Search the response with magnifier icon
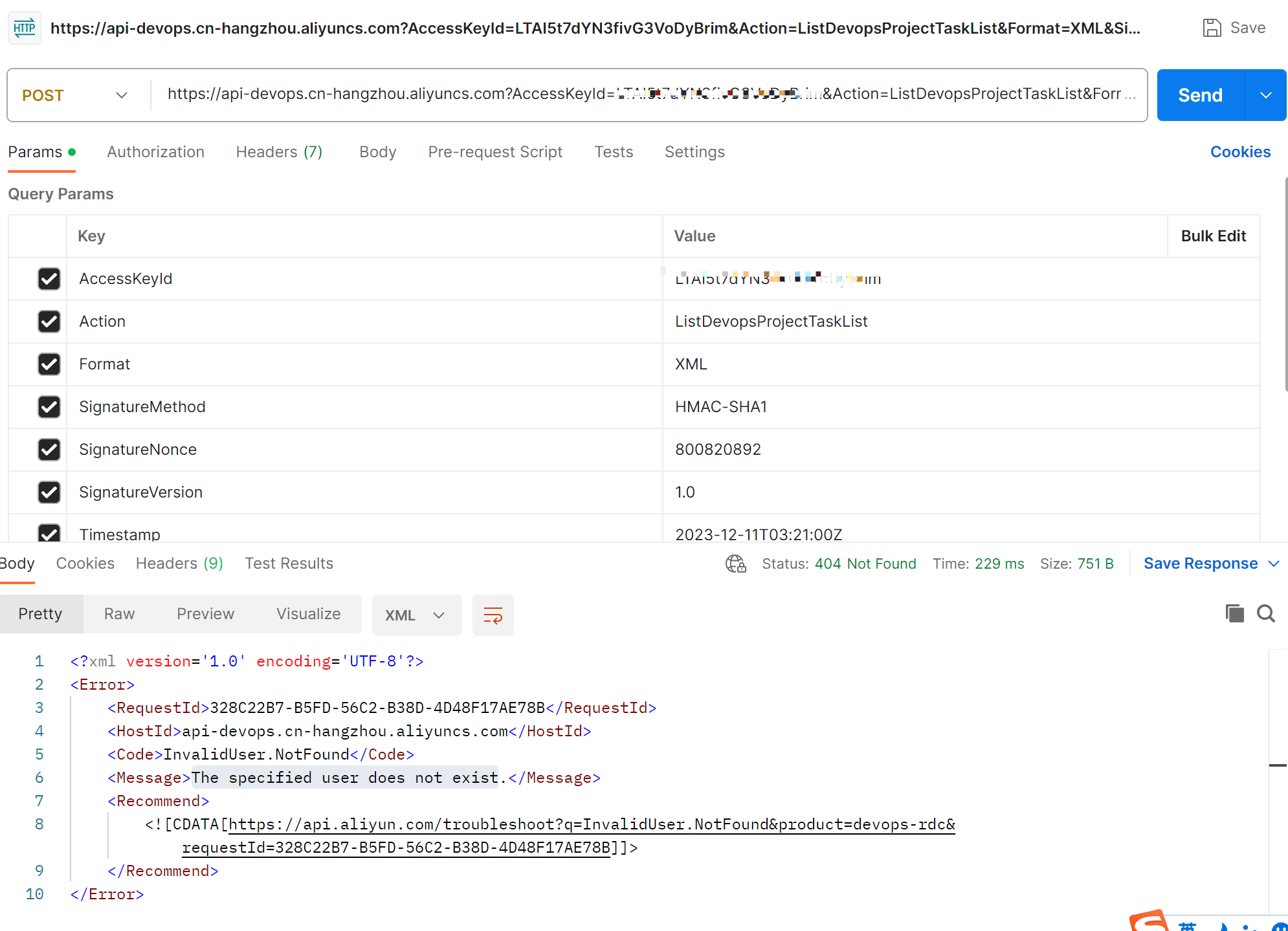This screenshot has height=931, width=1288. pyautogui.click(x=1266, y=613)
